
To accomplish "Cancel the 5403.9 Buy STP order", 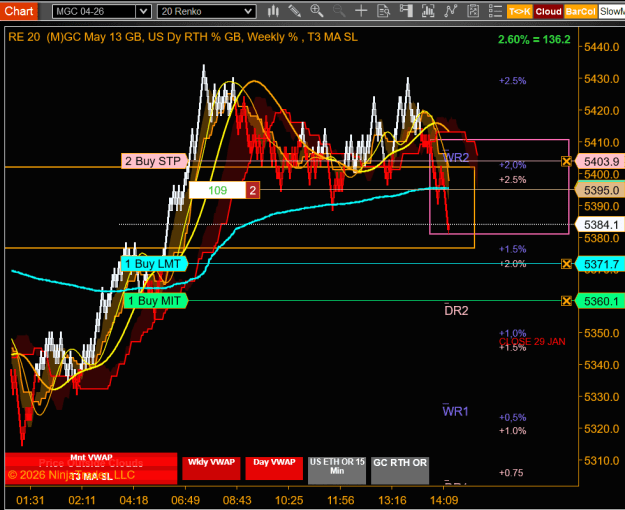I will pyautogui.click(x=566, y=161).
